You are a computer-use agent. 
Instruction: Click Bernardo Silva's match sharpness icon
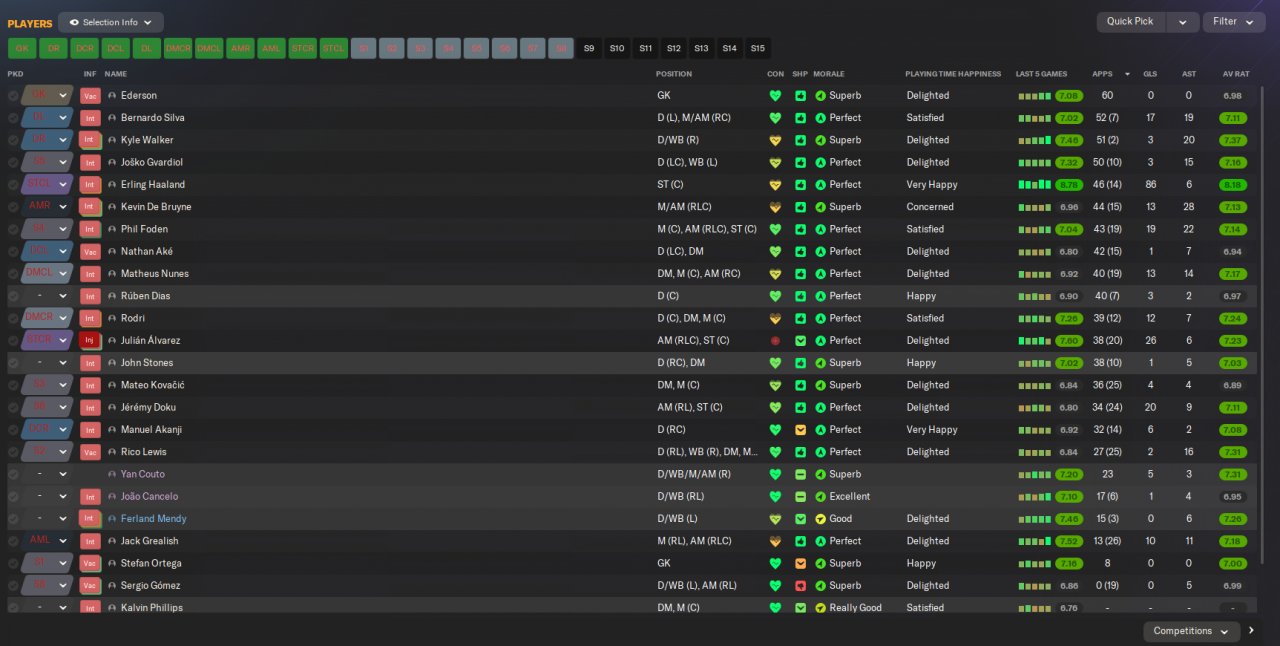(x=800, y=118)
